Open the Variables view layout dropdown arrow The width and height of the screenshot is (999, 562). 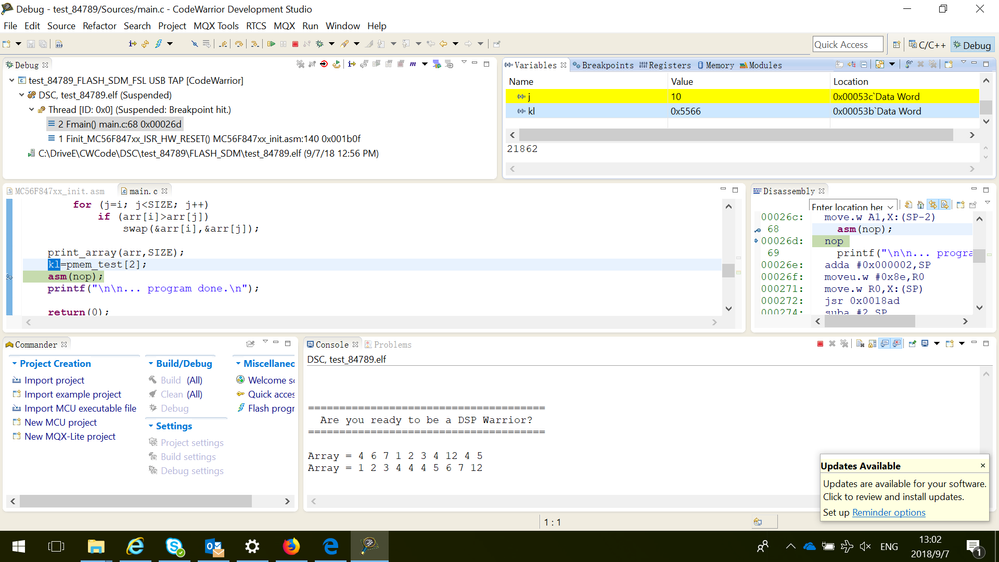(x=892, y=64)
